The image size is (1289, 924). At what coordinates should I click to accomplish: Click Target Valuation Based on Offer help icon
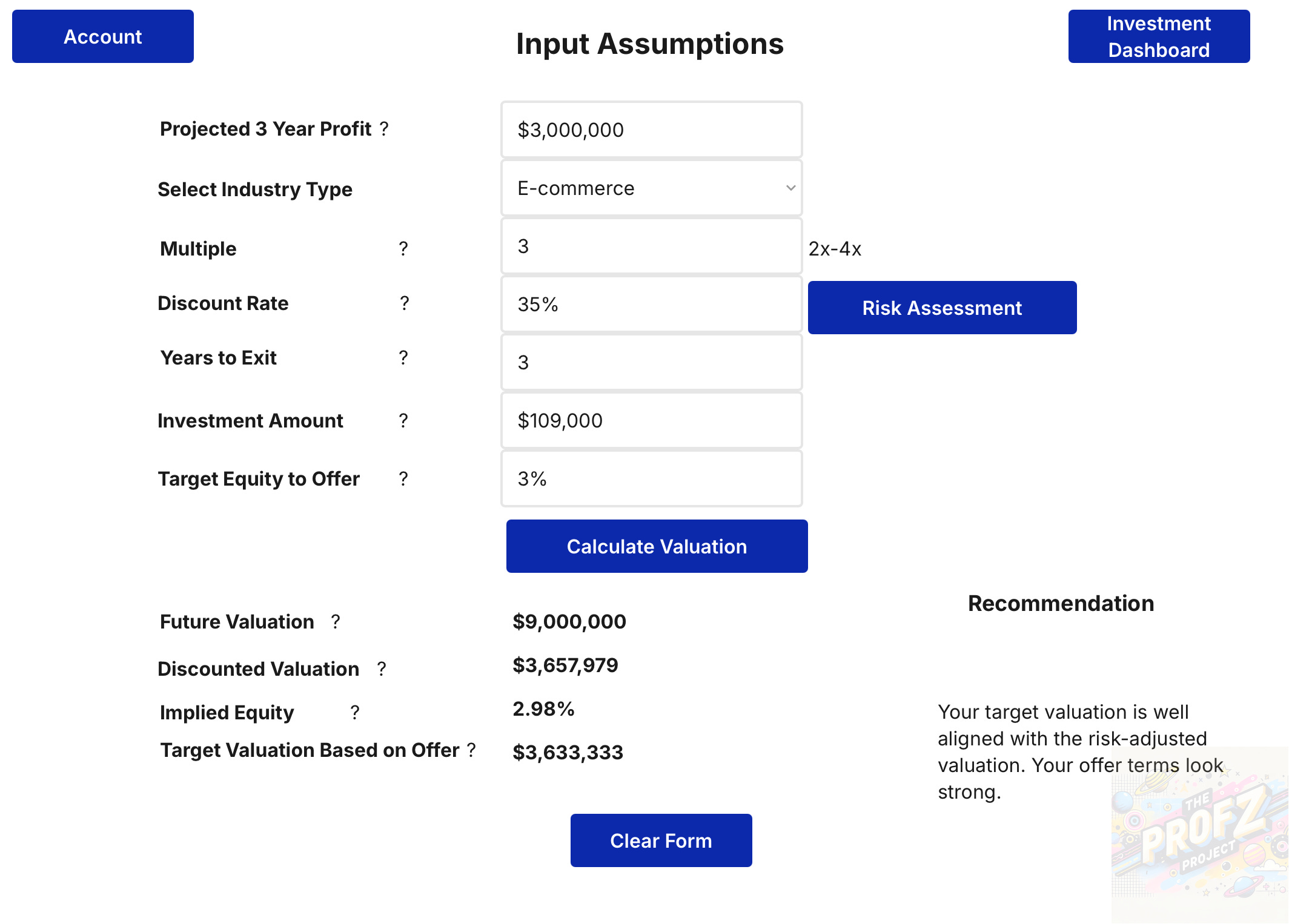click(471, 750)
